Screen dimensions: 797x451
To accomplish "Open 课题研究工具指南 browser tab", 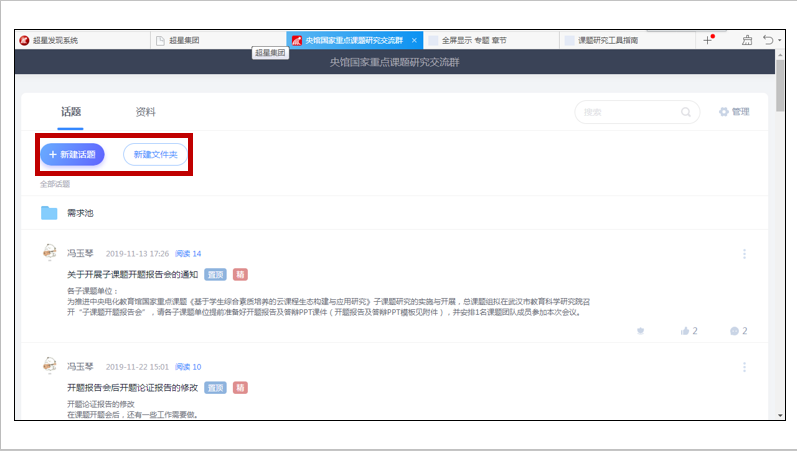I will coord(627,40).
